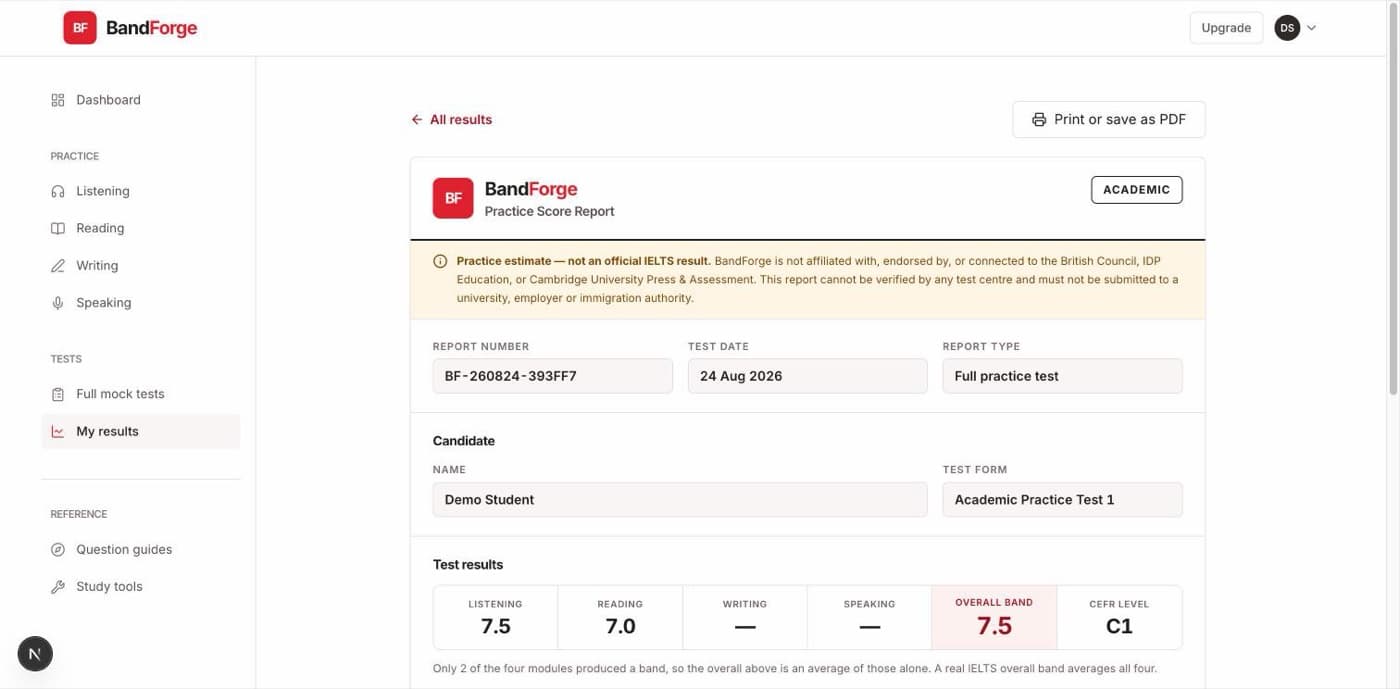The width and height of the screenshot is (1400, 689).
Task: Click the Upgrade button
Action: [x=1226, y=28]
